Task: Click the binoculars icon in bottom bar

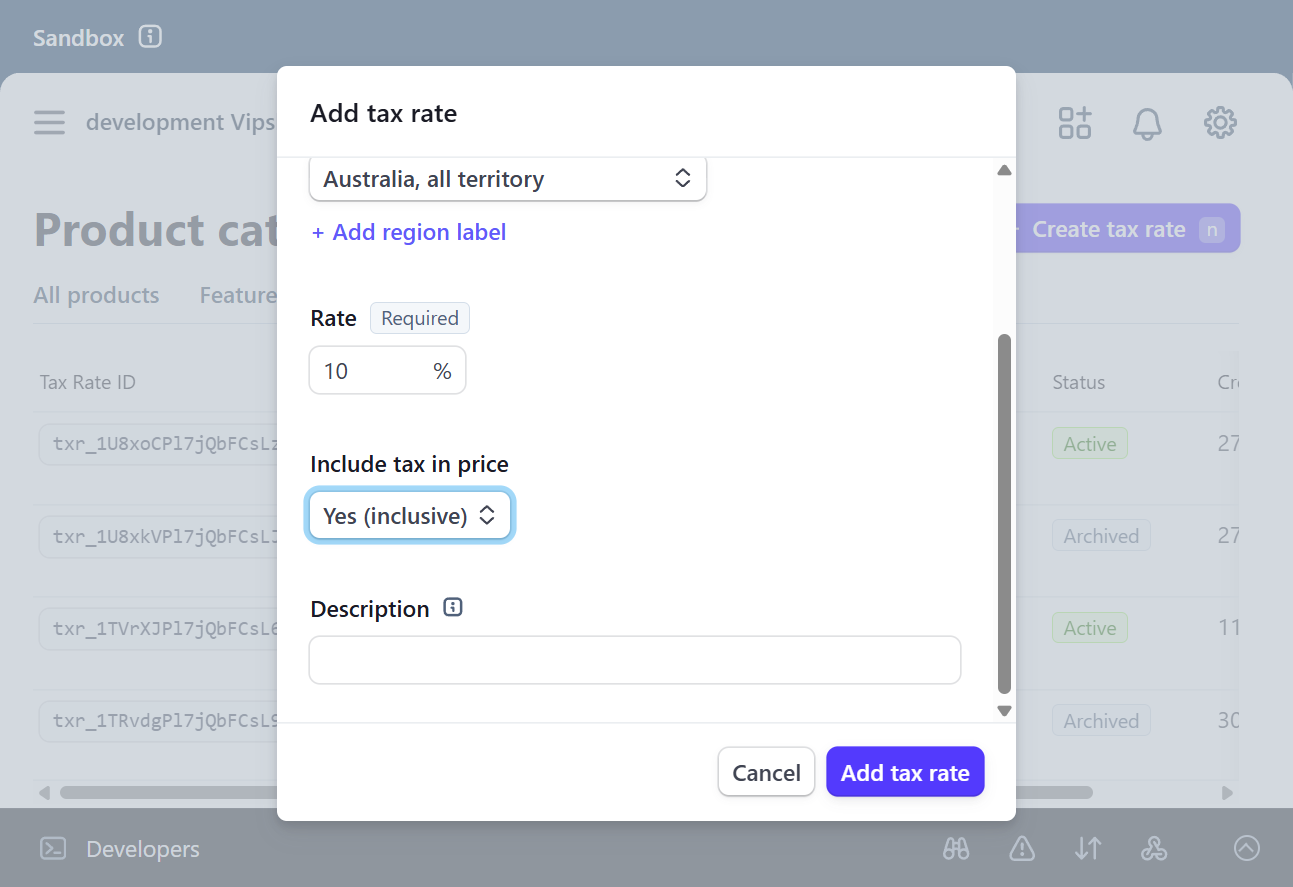Action: point(956,849)
